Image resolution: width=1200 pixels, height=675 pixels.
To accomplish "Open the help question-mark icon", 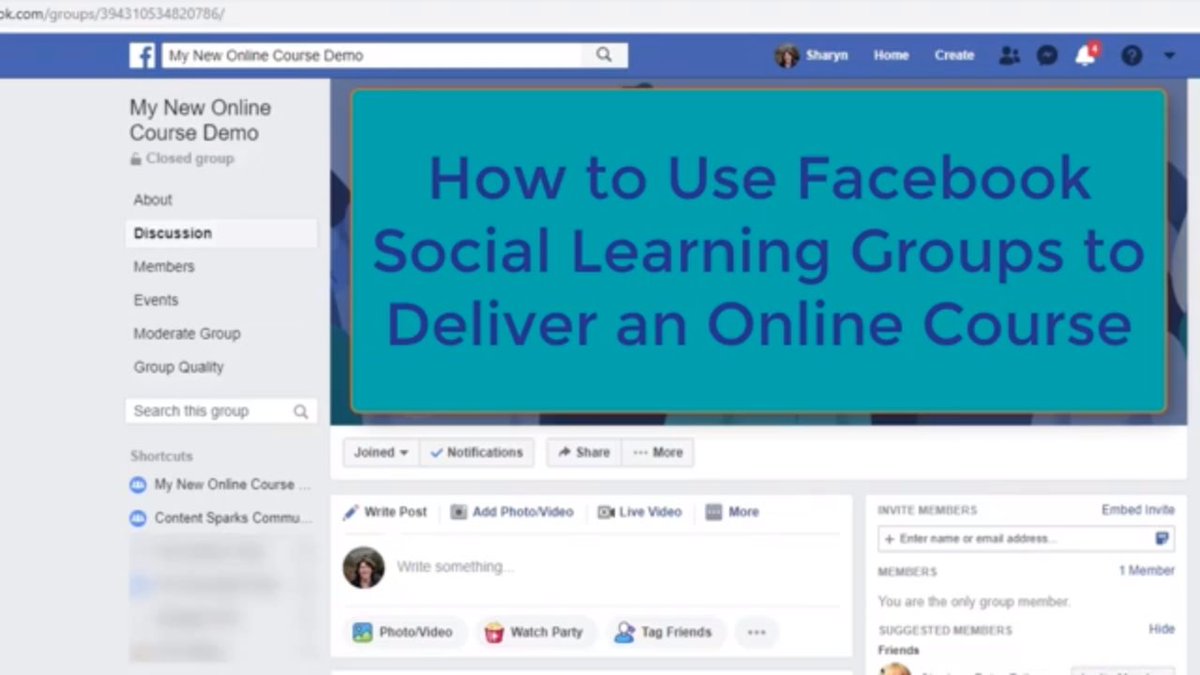I will tap(1131, 56).
